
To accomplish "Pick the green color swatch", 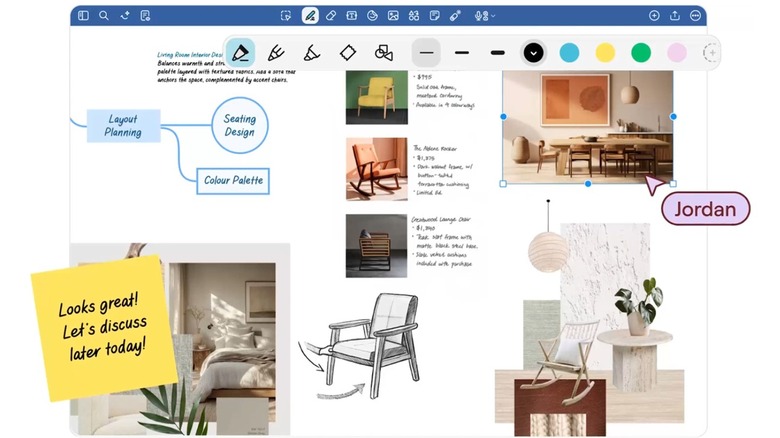I will (x=641, y=53).
